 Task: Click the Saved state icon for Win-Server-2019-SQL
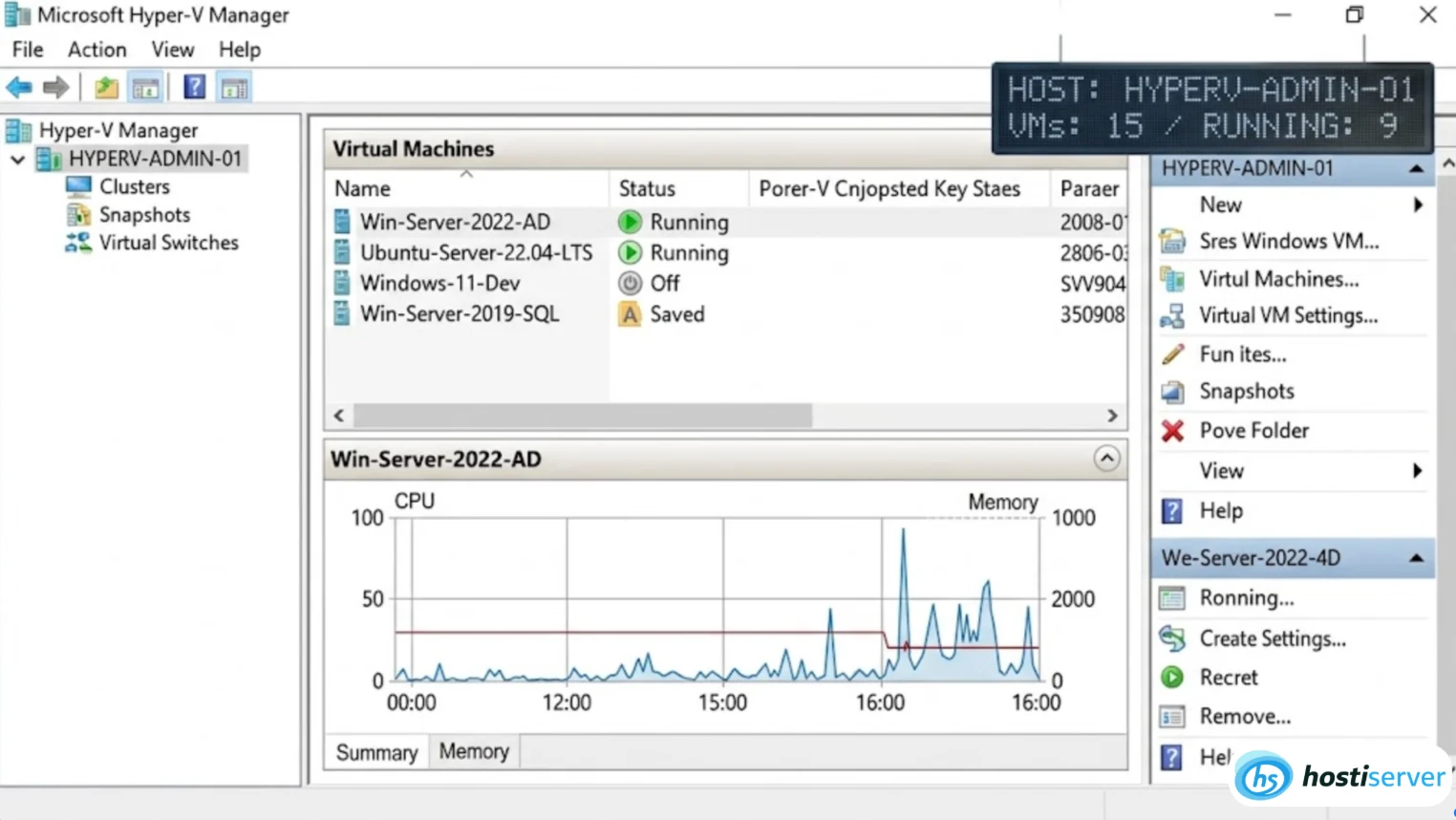pos(630,314)
